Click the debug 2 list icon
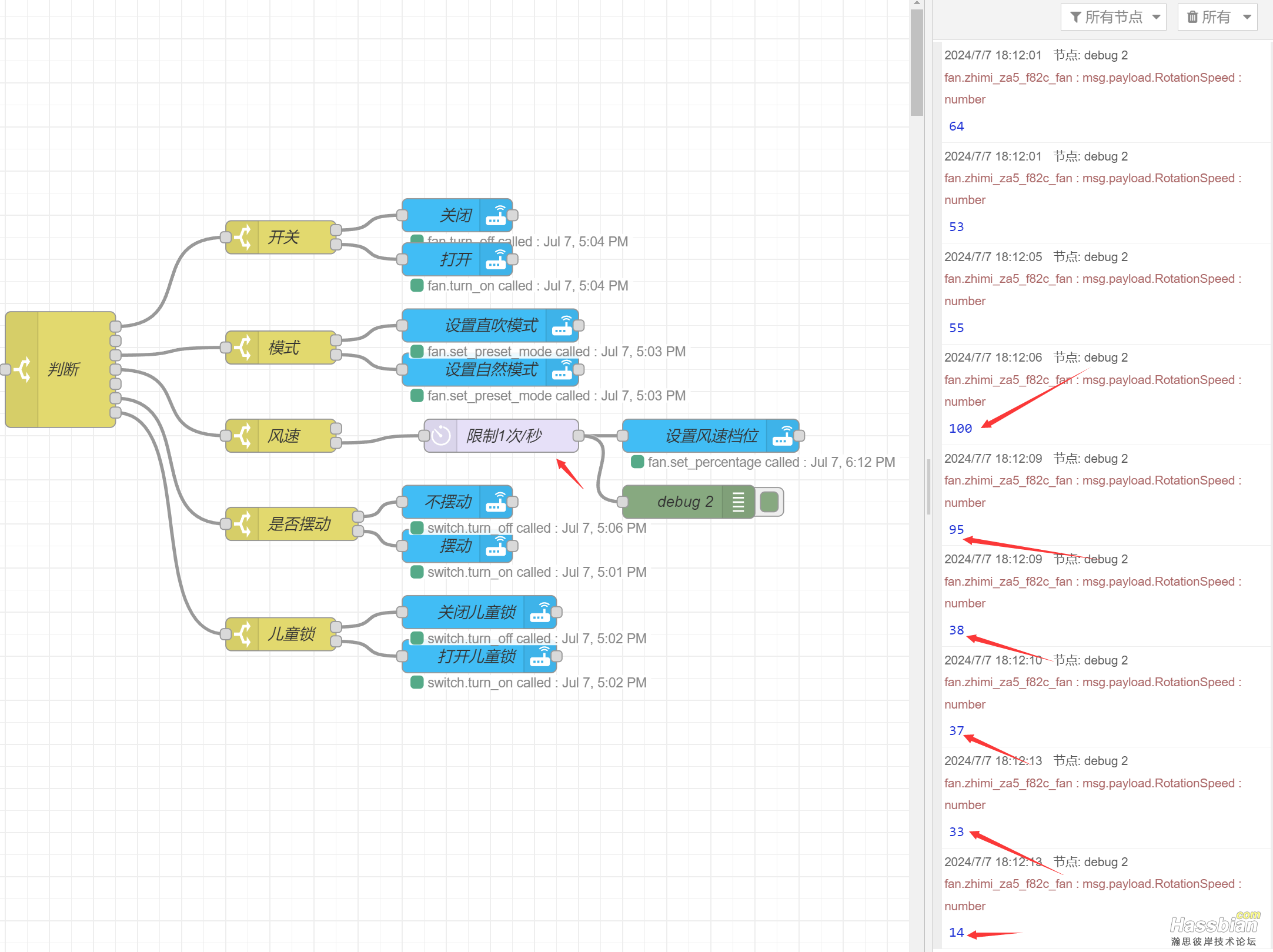Screen dimensions: 1273x952 click(x=739, y=502)
